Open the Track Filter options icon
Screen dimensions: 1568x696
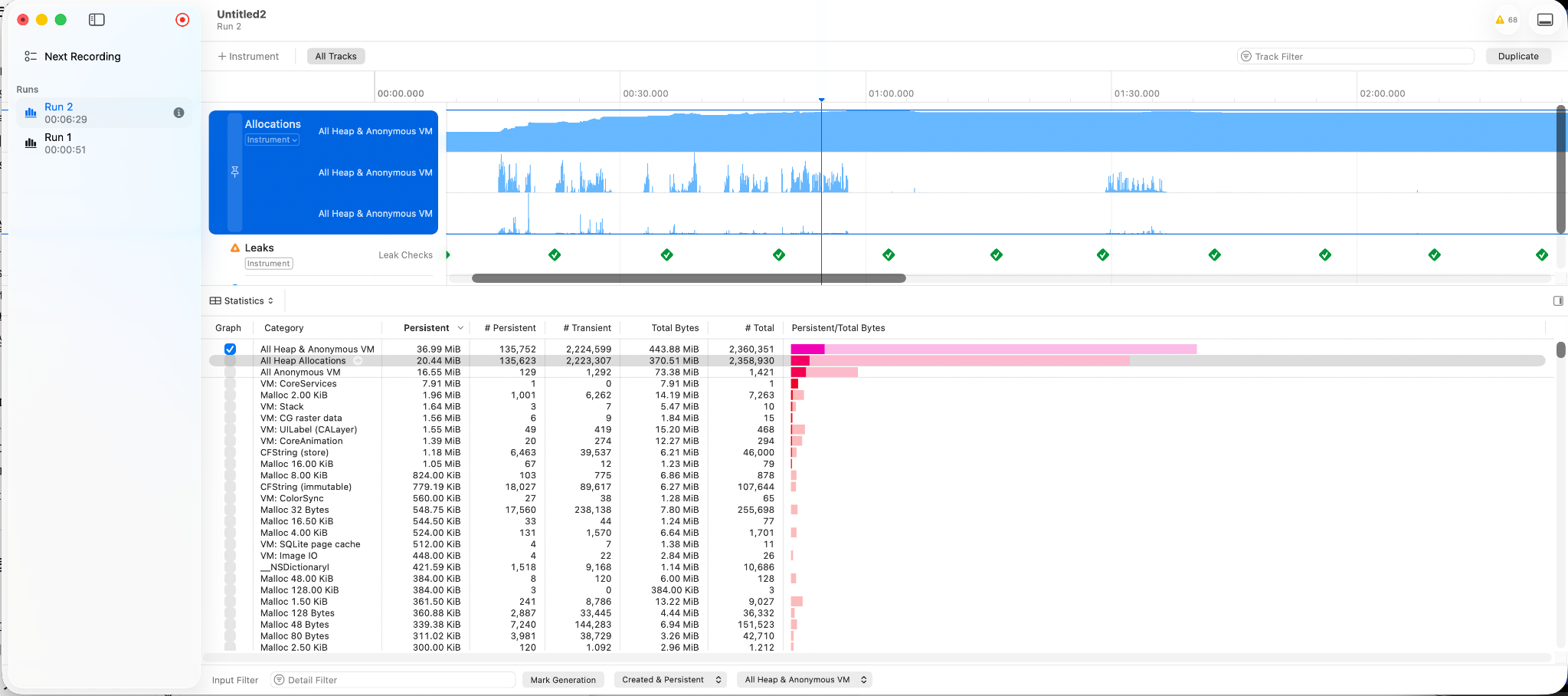(1246, 56)
